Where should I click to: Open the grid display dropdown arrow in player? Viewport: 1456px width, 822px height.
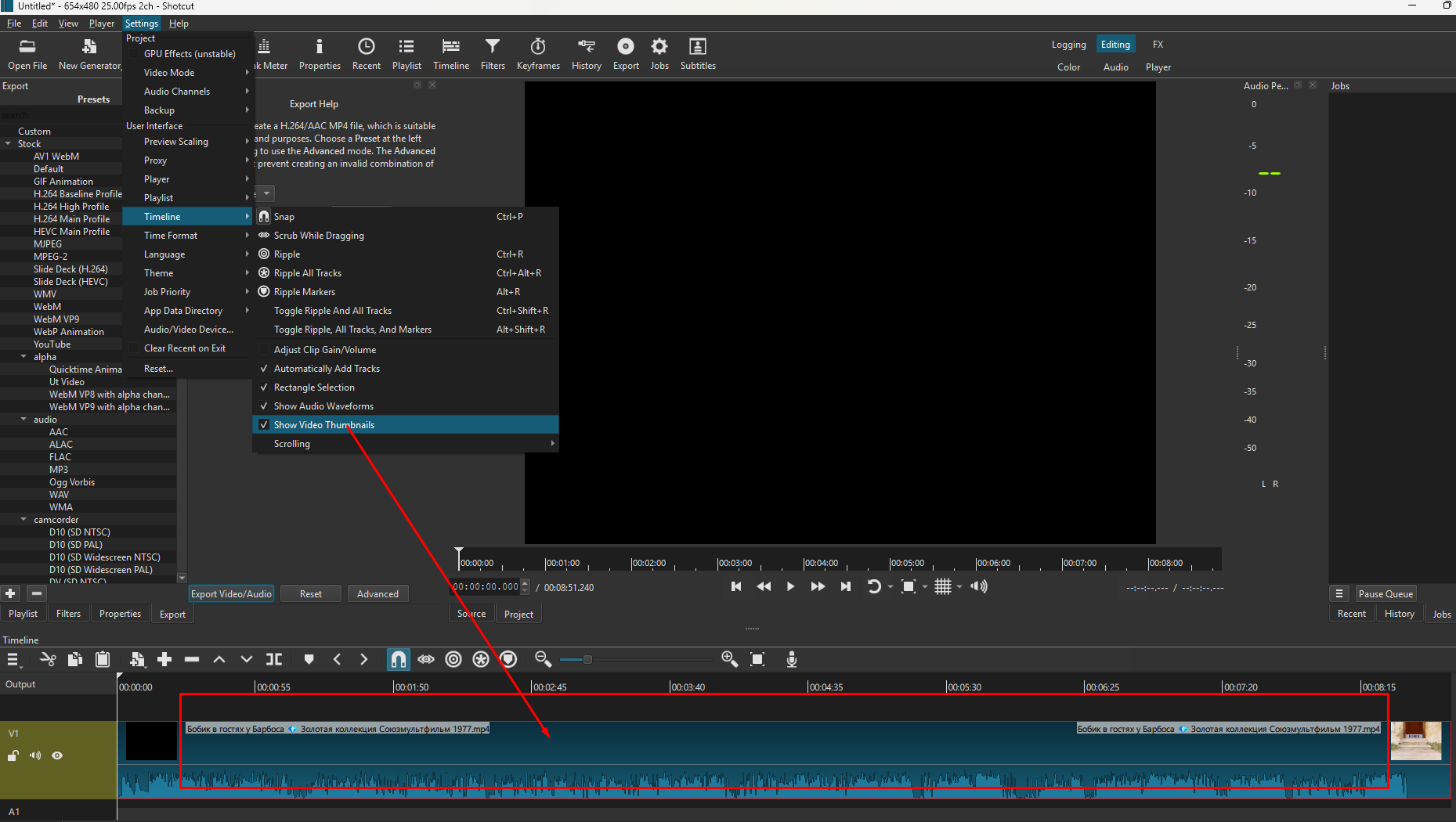point(959,586)
